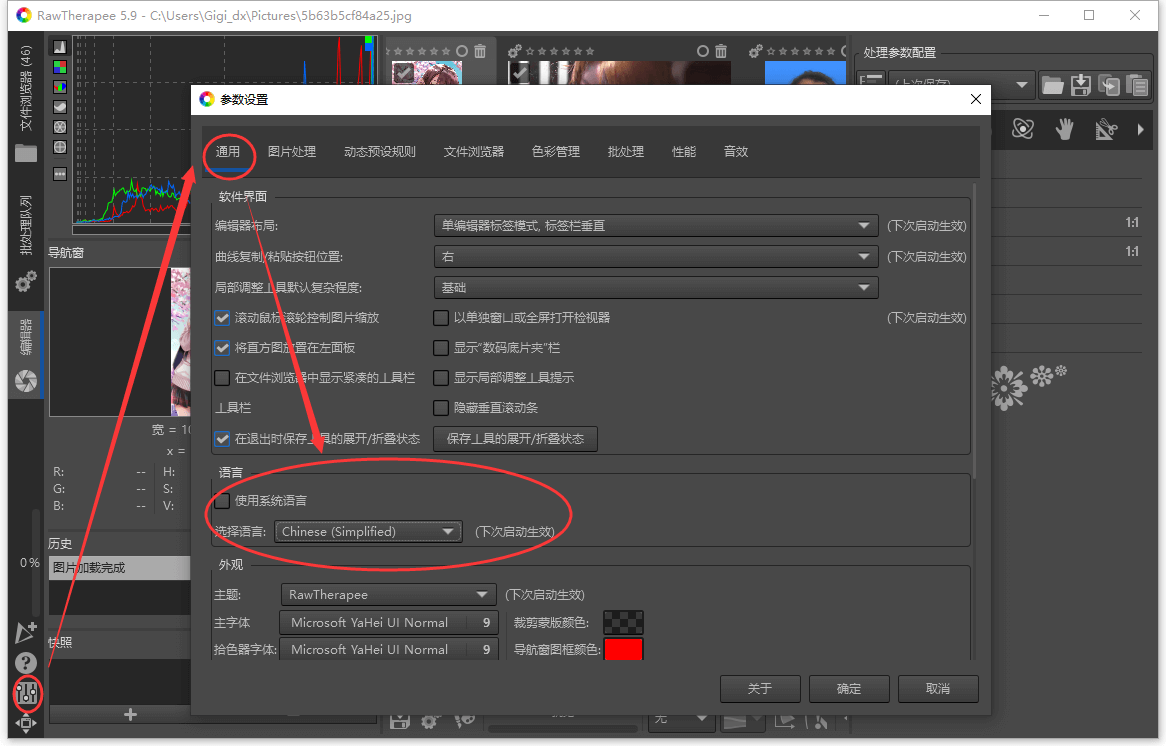Load processing profile from file (folder icon)
This screenshot has height=746, width=1166.
(1052, 86)
